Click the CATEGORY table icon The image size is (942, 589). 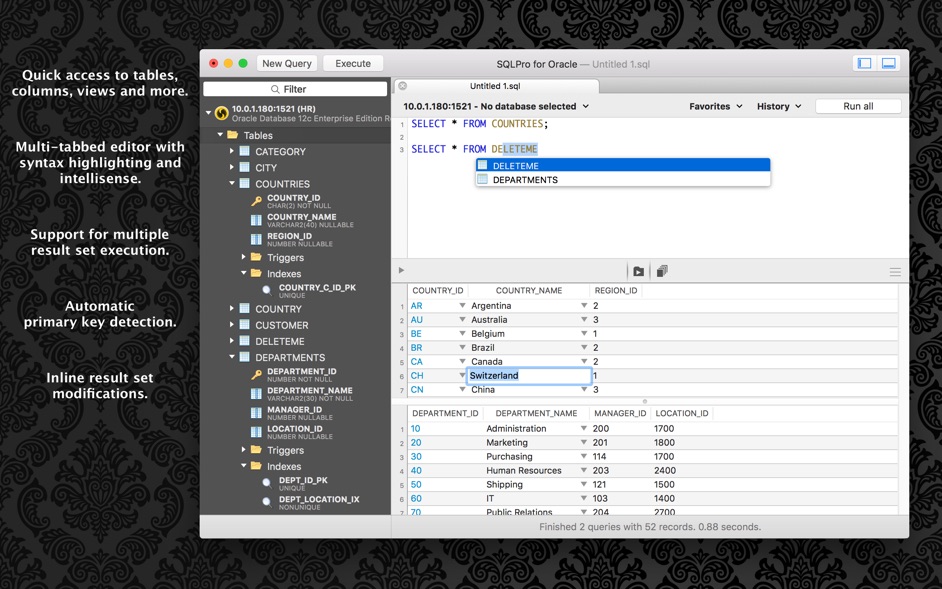(245, 152)
